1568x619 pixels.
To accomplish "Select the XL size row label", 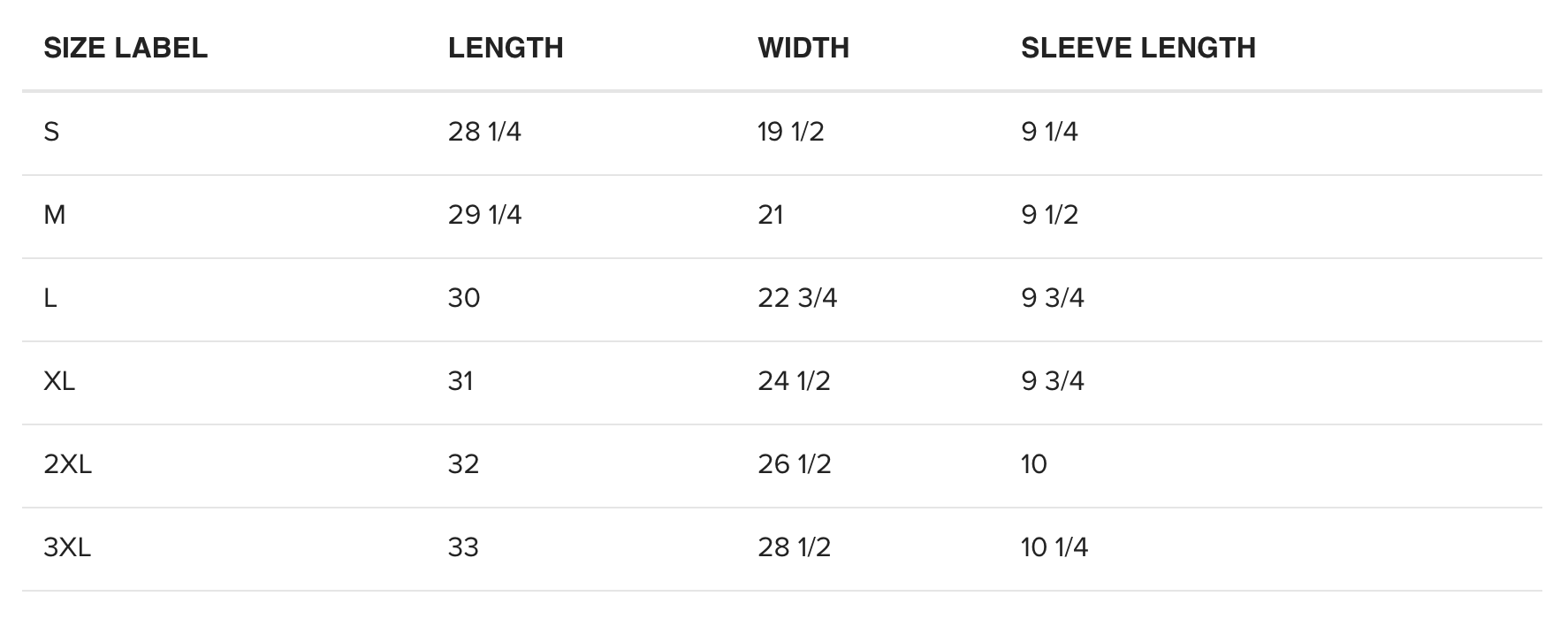I will click(x=59, y=381).
